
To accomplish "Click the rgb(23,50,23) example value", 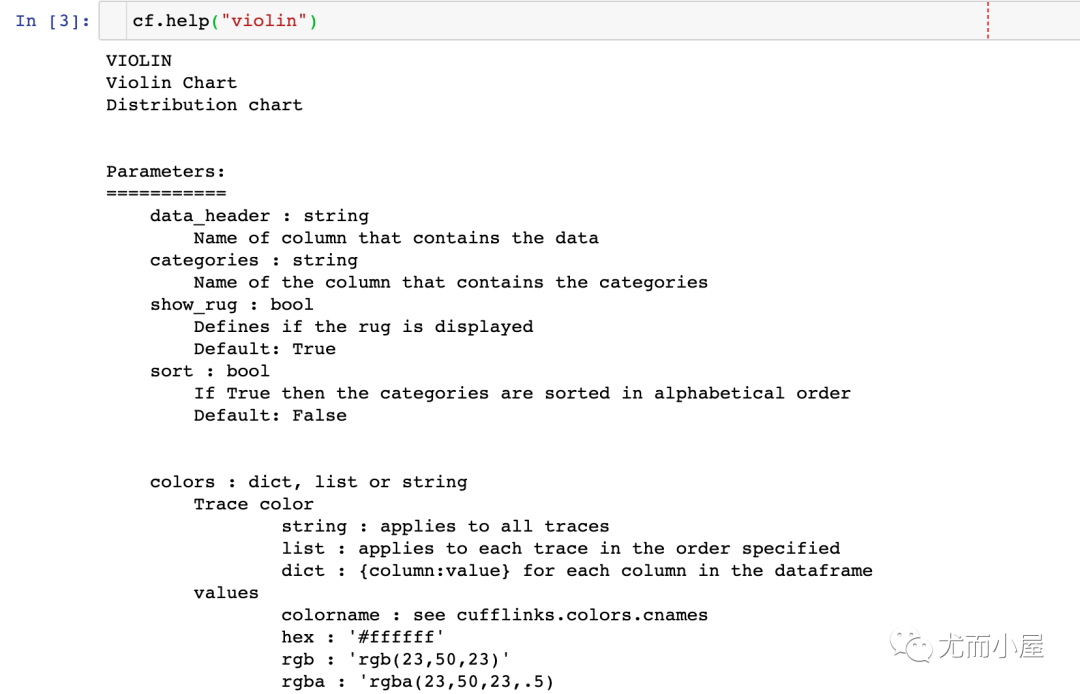I will coord(429,660).
